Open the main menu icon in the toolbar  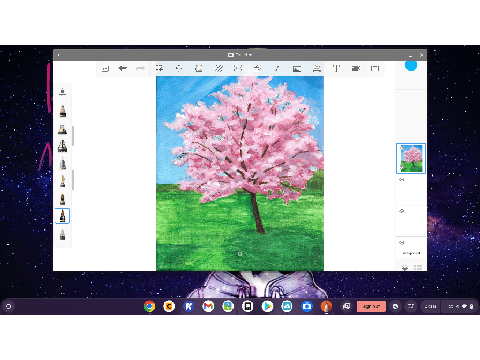click(x=105, y=69)
